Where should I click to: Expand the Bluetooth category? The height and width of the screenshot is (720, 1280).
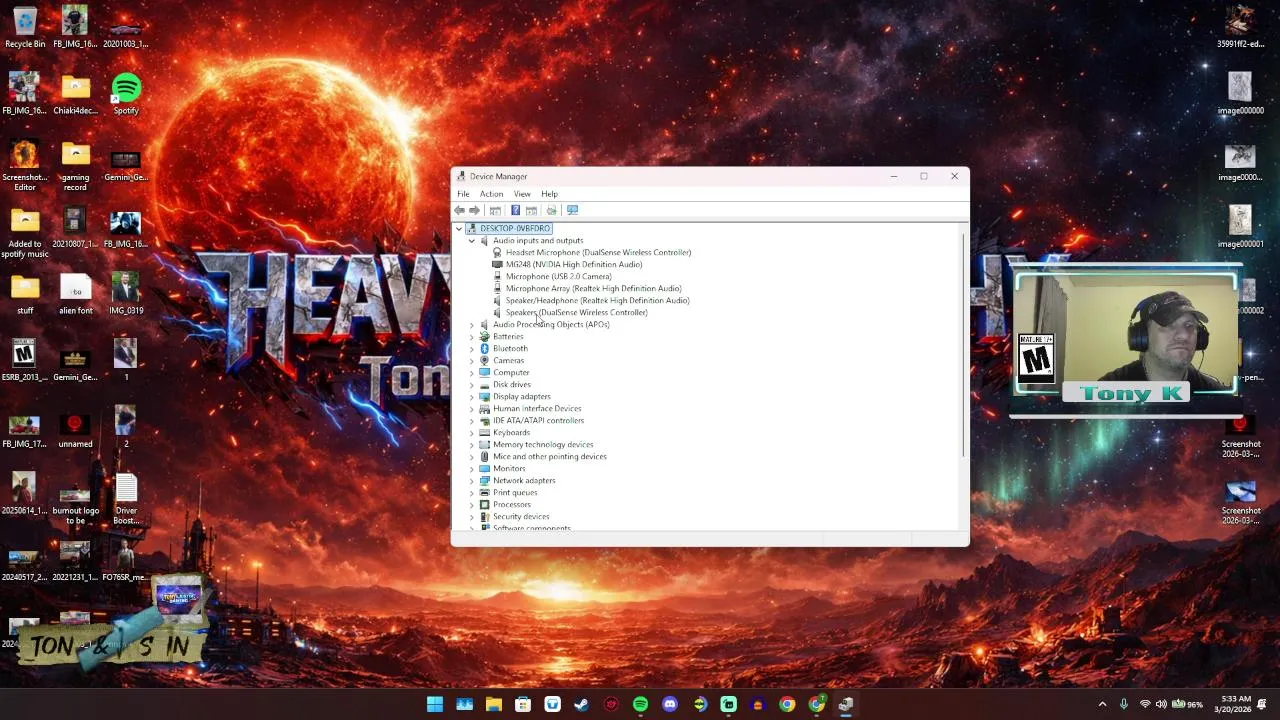(x=472, y=349)
